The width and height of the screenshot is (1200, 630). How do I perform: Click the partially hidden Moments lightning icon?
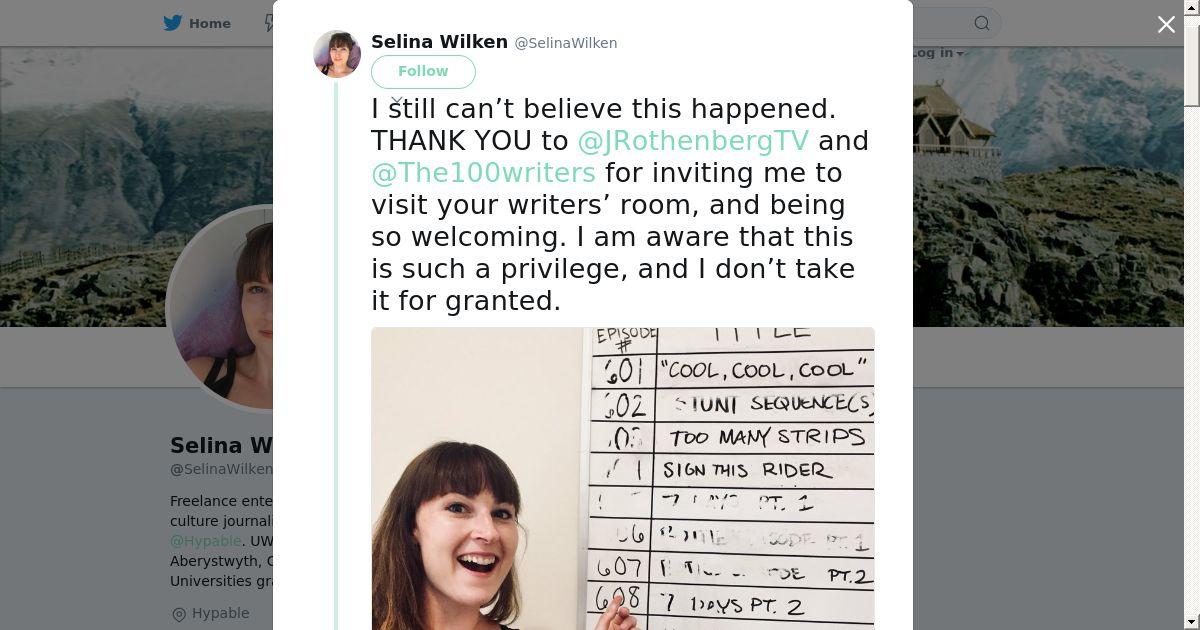(269, 23)
